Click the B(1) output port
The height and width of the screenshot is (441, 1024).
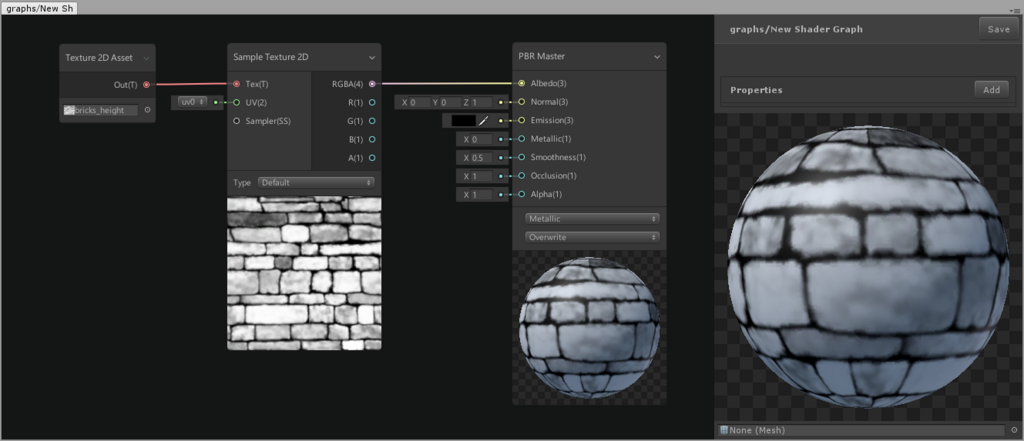point(372,139)
